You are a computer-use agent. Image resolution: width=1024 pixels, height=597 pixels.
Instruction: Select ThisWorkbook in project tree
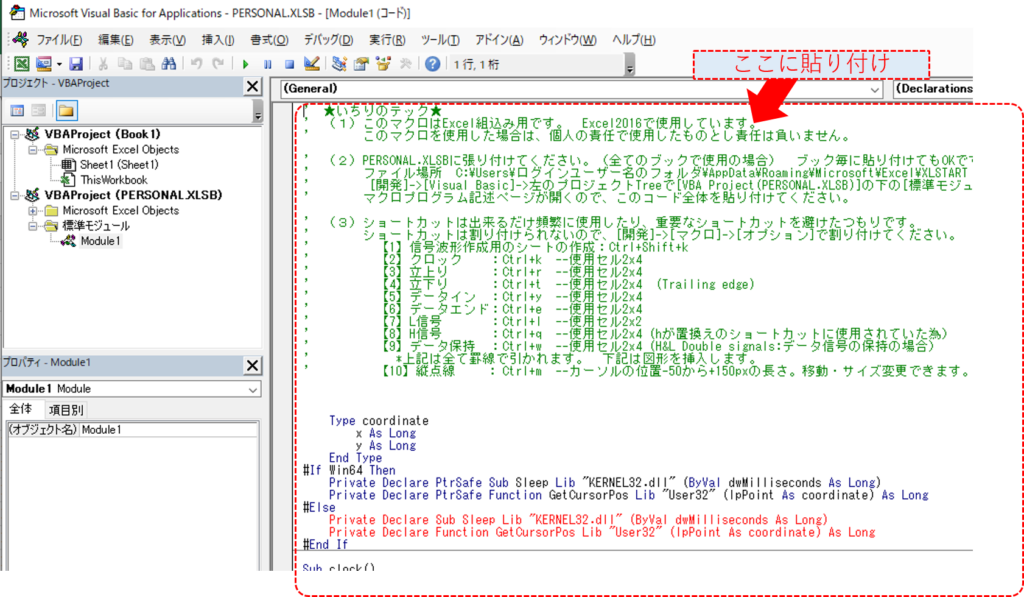click(x=114, y=180)
